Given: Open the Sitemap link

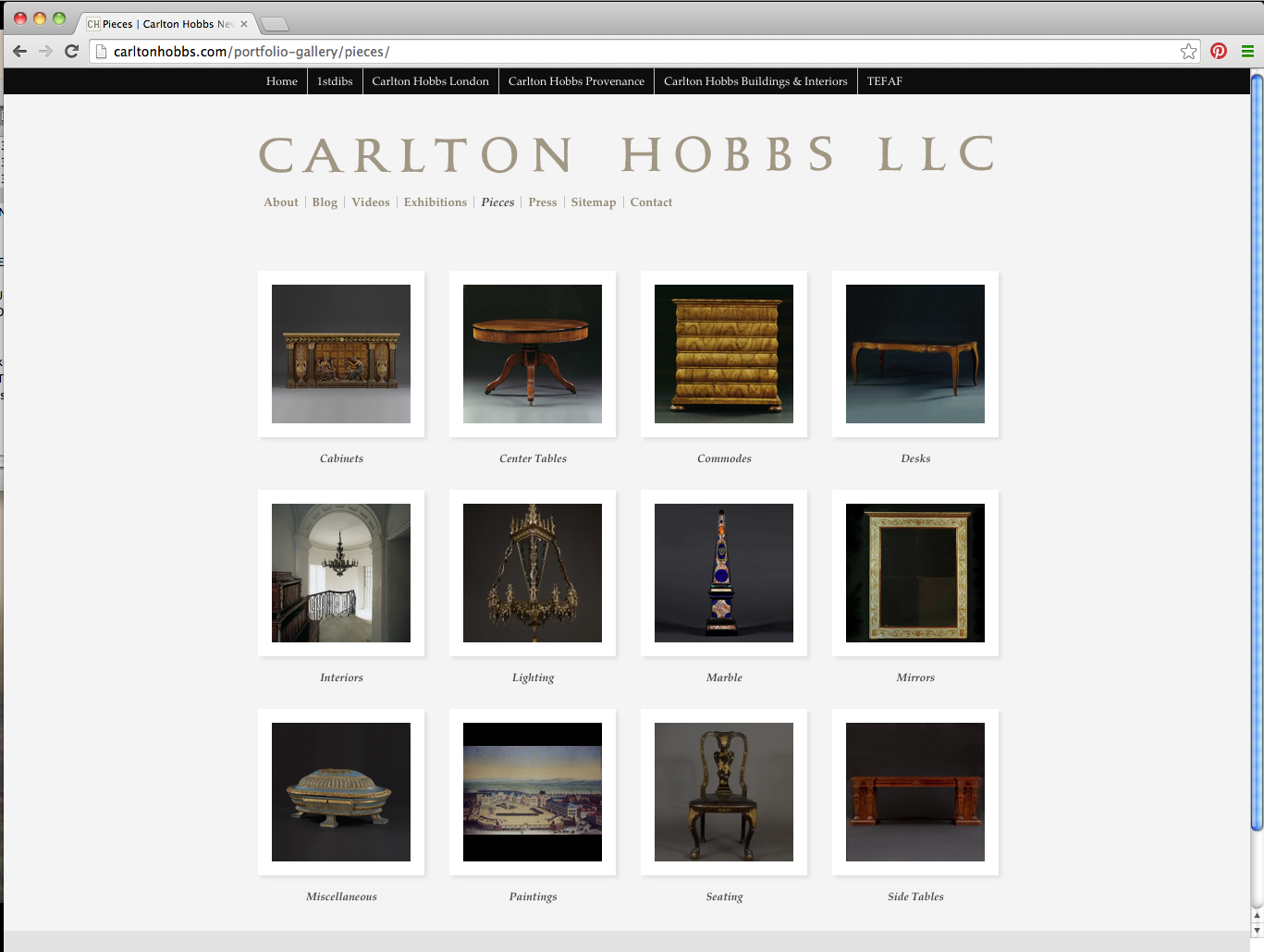Looking at the screenshot, I should [594, 202].
